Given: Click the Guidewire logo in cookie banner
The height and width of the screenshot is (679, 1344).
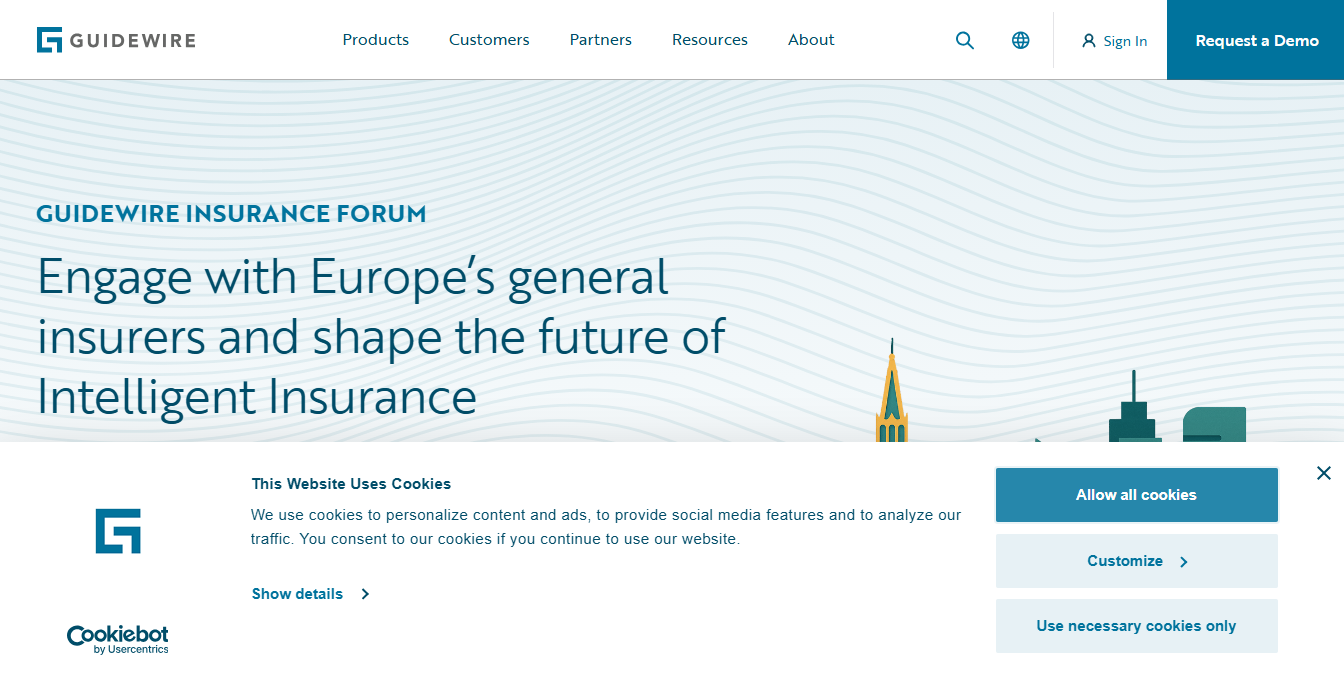Looking at the screenshot, I should tap(118, 531).
